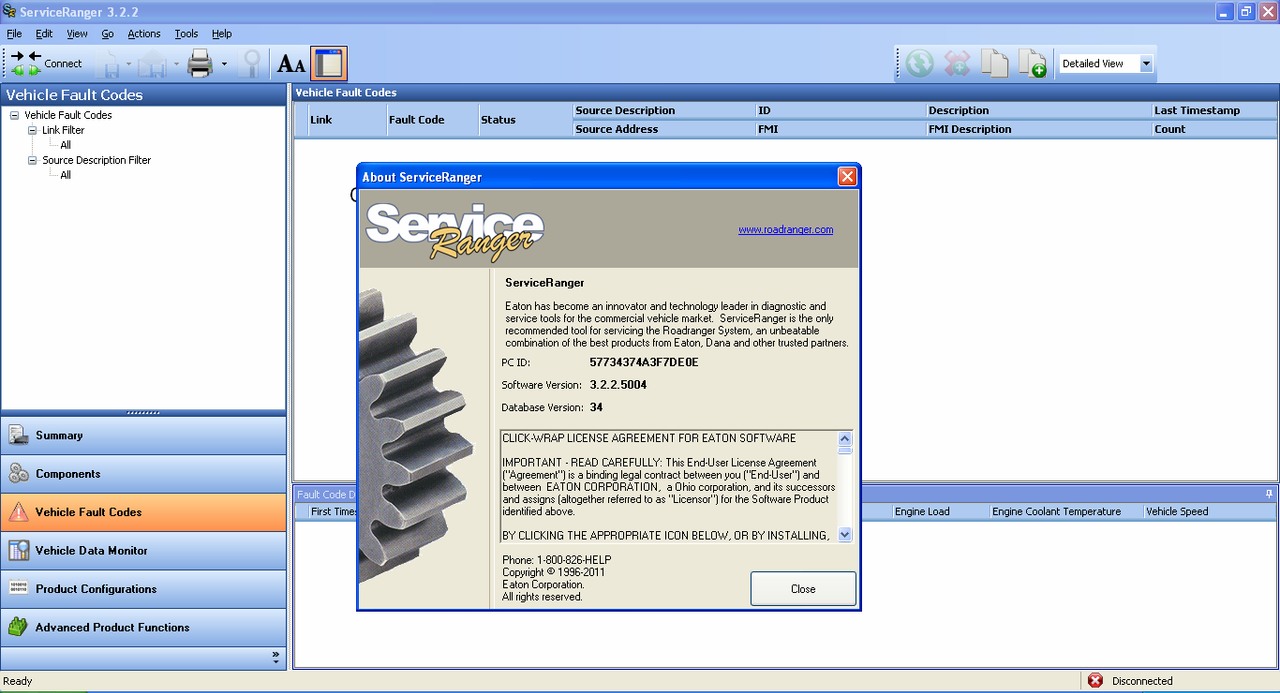Viewport: 1280px width, 693px height.
Task: Click the FMI Description column header
Action: coord(1038,129)
